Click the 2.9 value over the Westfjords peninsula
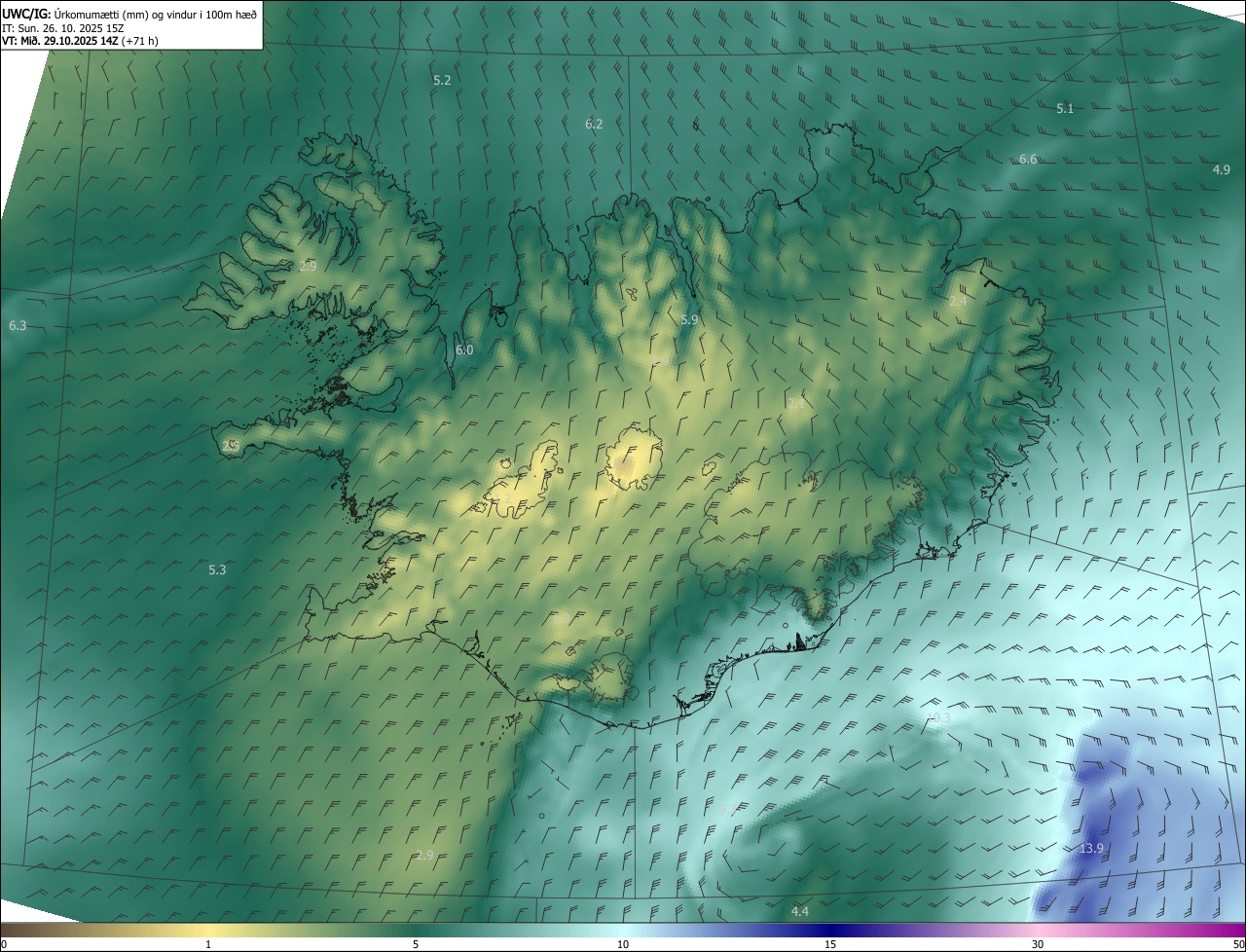This screenshot has height=952, width=1246. coord(308,266)
